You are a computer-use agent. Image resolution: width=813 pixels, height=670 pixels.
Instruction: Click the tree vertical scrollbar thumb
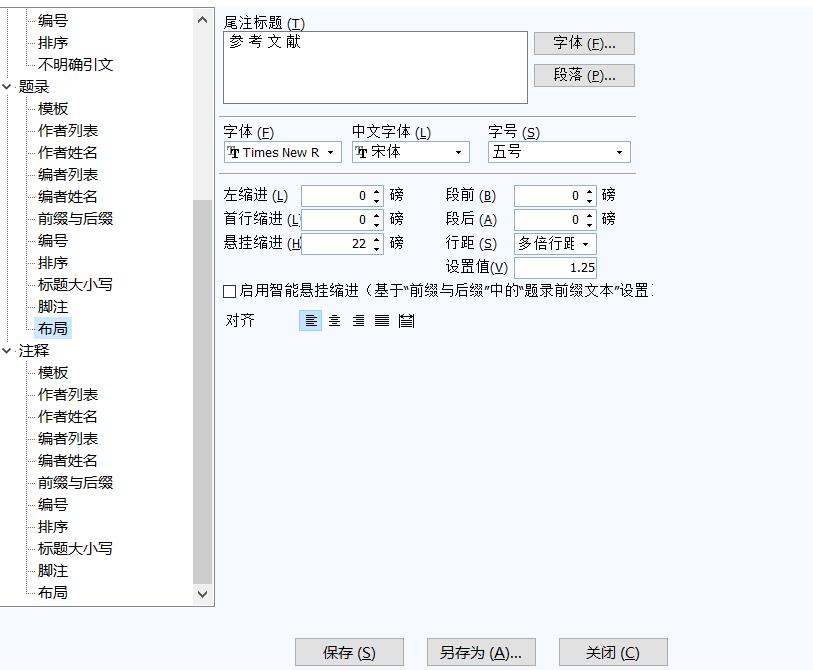pyautogui.click(x=203, y=392)
